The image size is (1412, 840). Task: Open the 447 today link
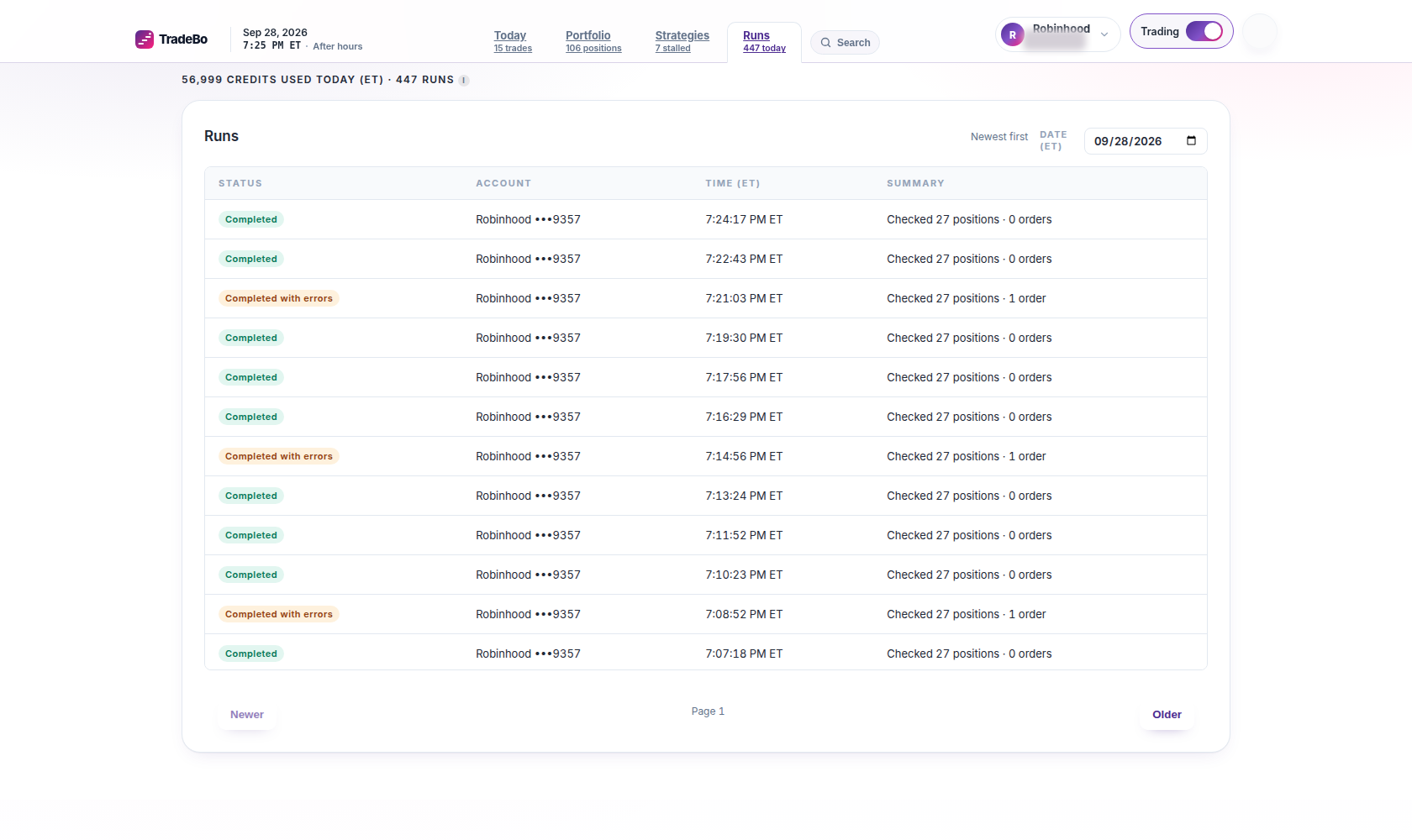point(764,49)
